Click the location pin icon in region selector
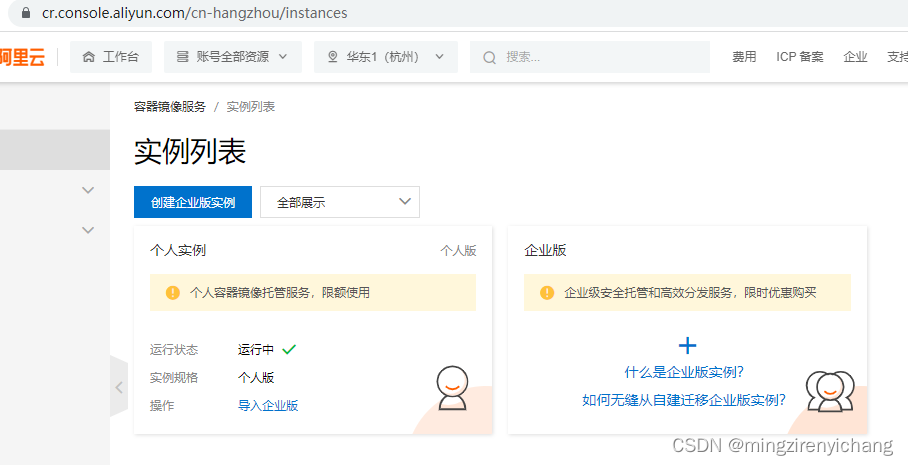Screen dimensions: 908x465 coord(332,57)
